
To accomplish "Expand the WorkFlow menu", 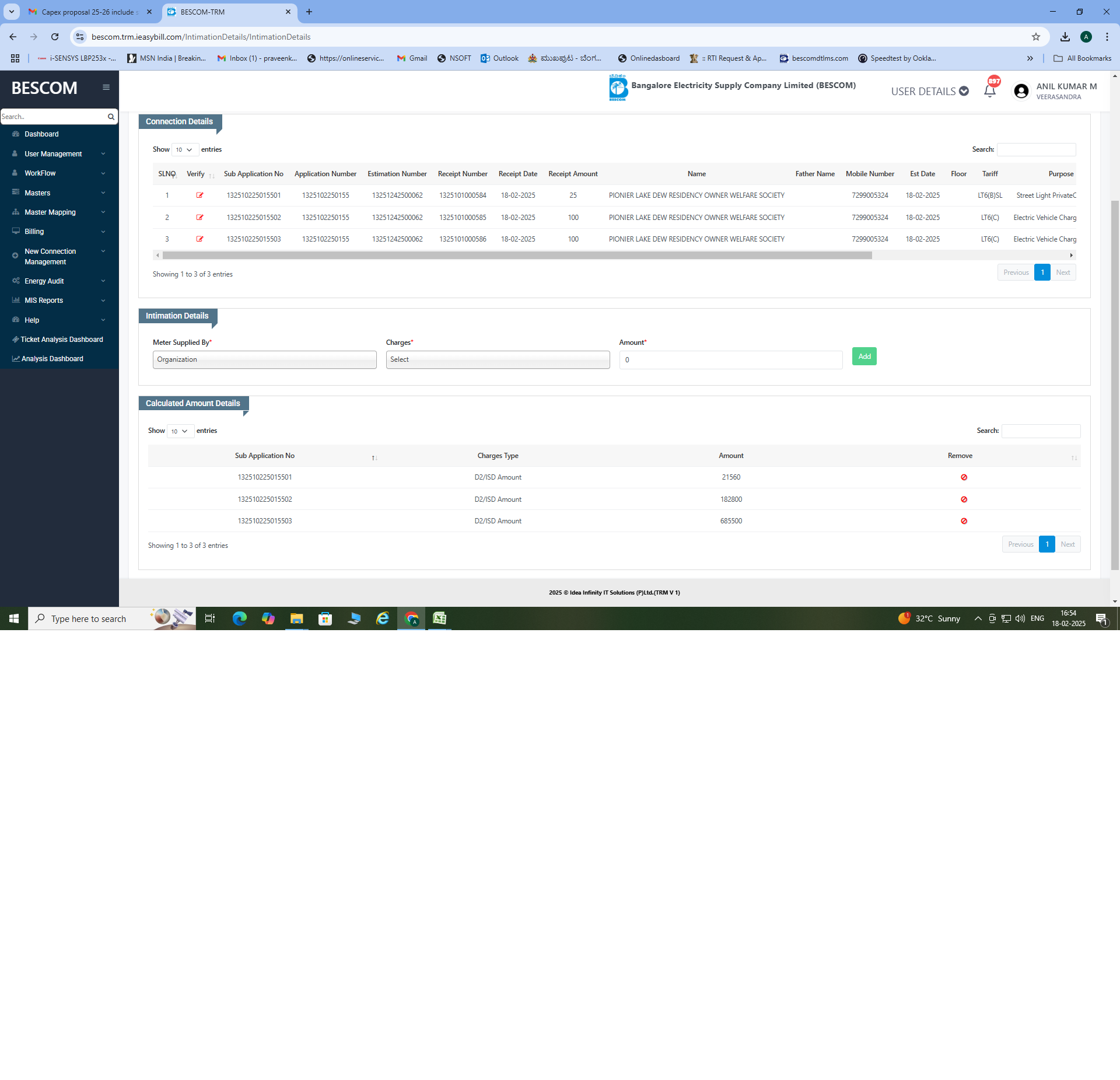I will [x=59, y=173].
